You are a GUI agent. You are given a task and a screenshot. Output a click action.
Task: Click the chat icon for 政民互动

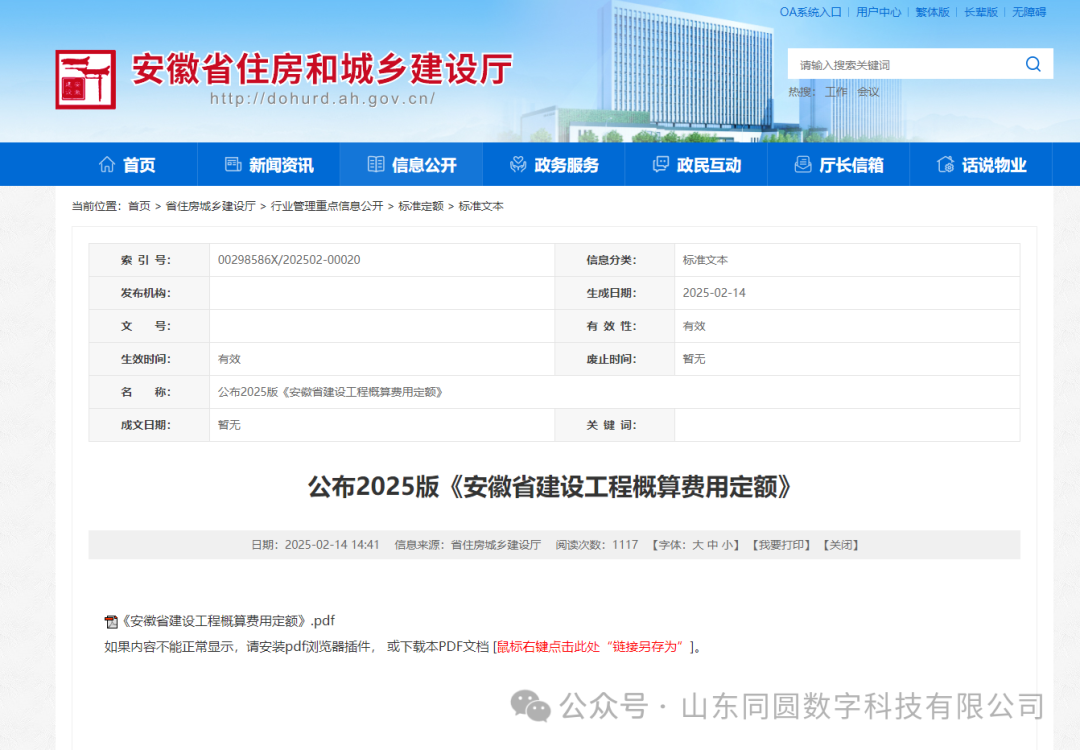point(660,164)
